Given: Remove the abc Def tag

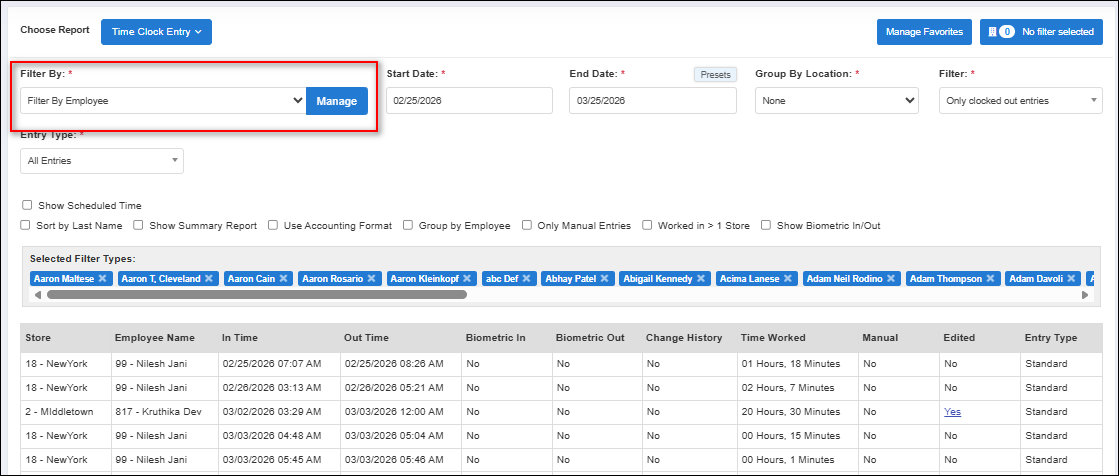Looking at the screenshot, I should point(526,279).
